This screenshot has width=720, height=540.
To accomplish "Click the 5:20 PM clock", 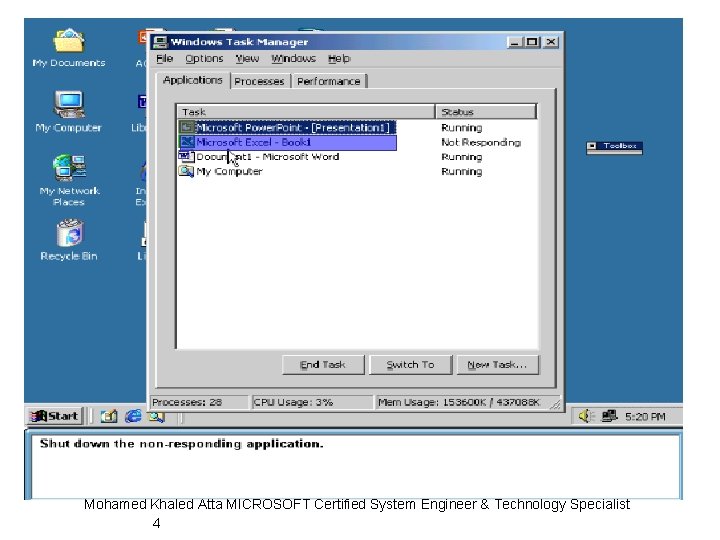I will click(x=645, y=417).
